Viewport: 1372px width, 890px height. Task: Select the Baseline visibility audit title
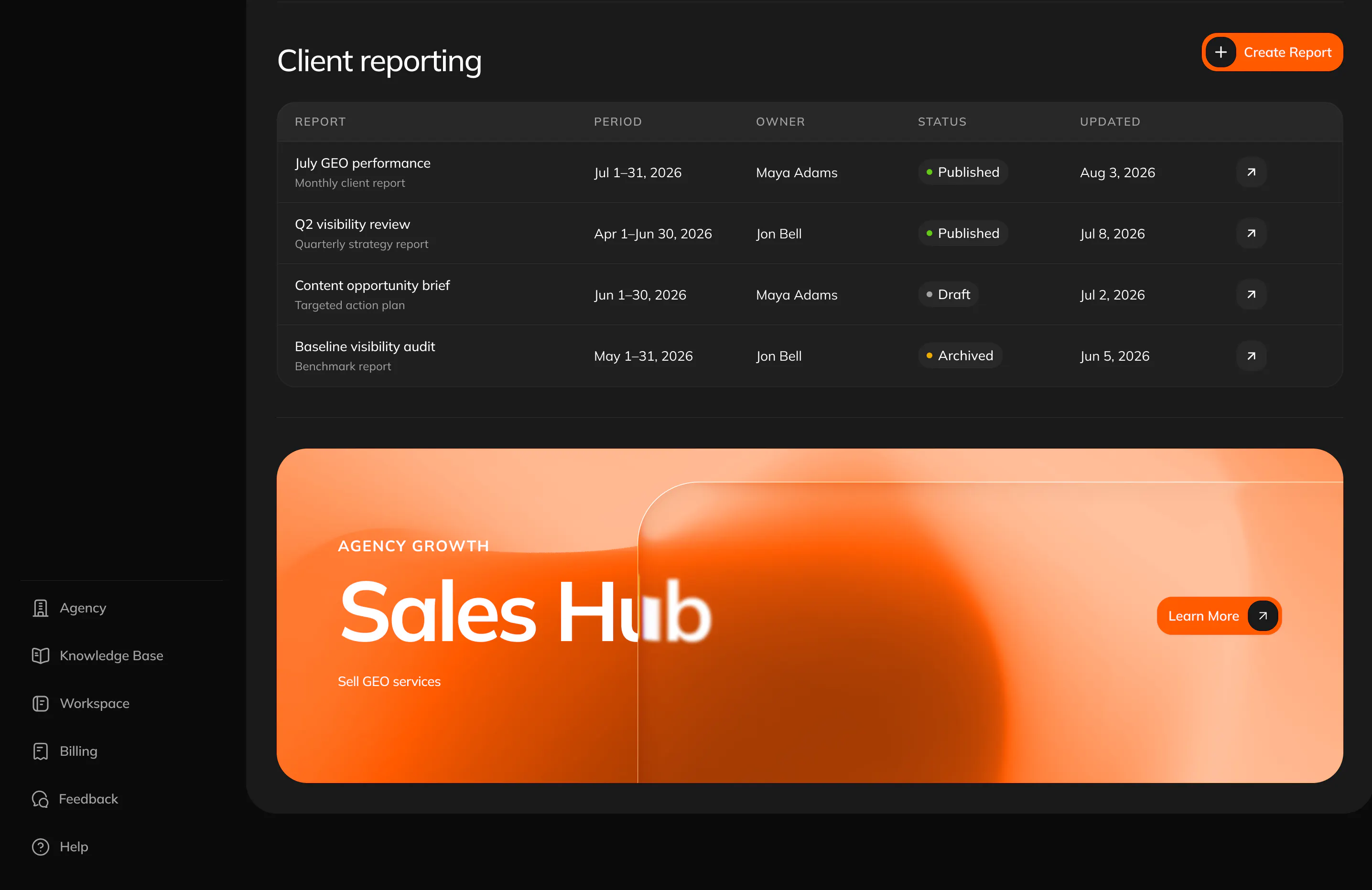[365, 346]
